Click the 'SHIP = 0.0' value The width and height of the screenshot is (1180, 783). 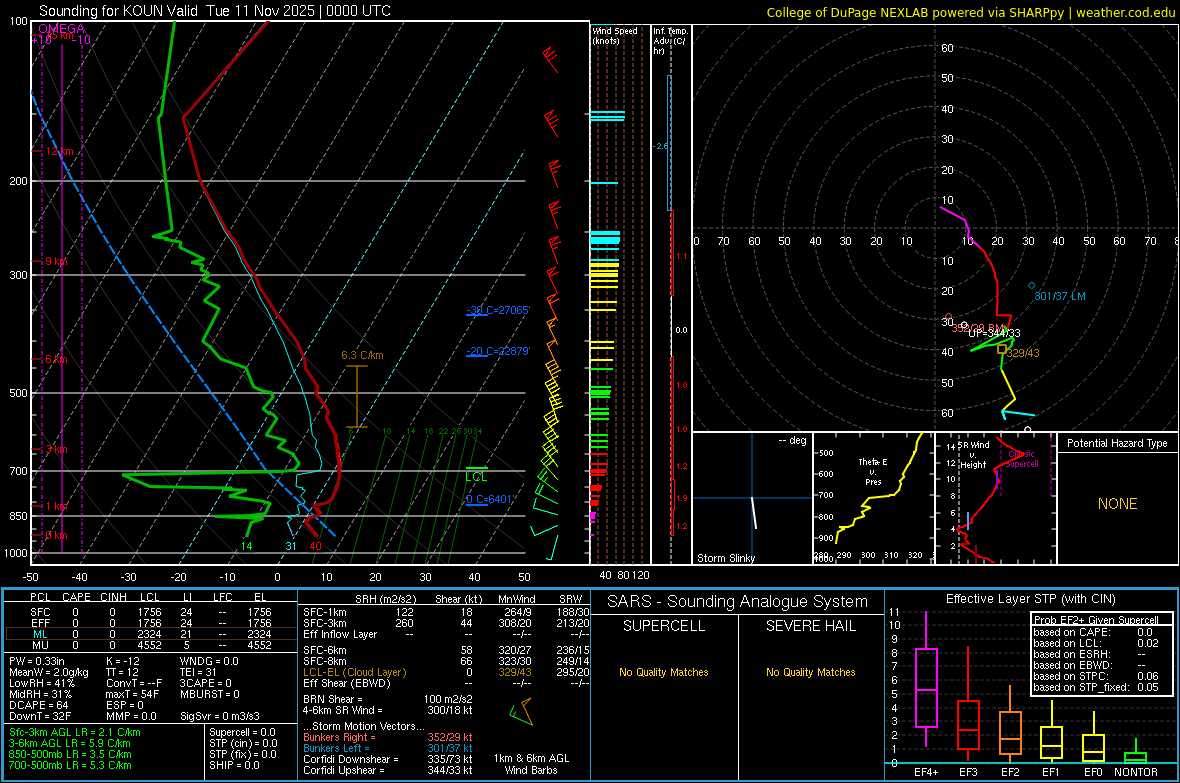234,765
